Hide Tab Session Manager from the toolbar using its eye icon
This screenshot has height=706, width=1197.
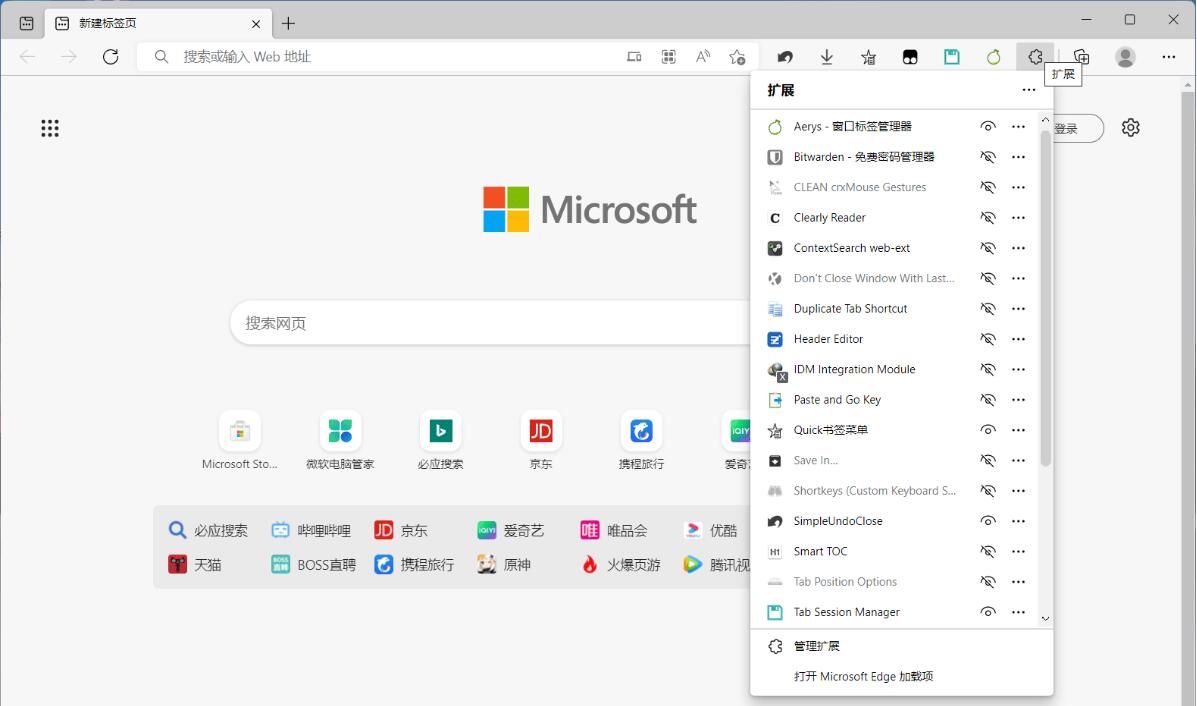[x=988, y=612]
